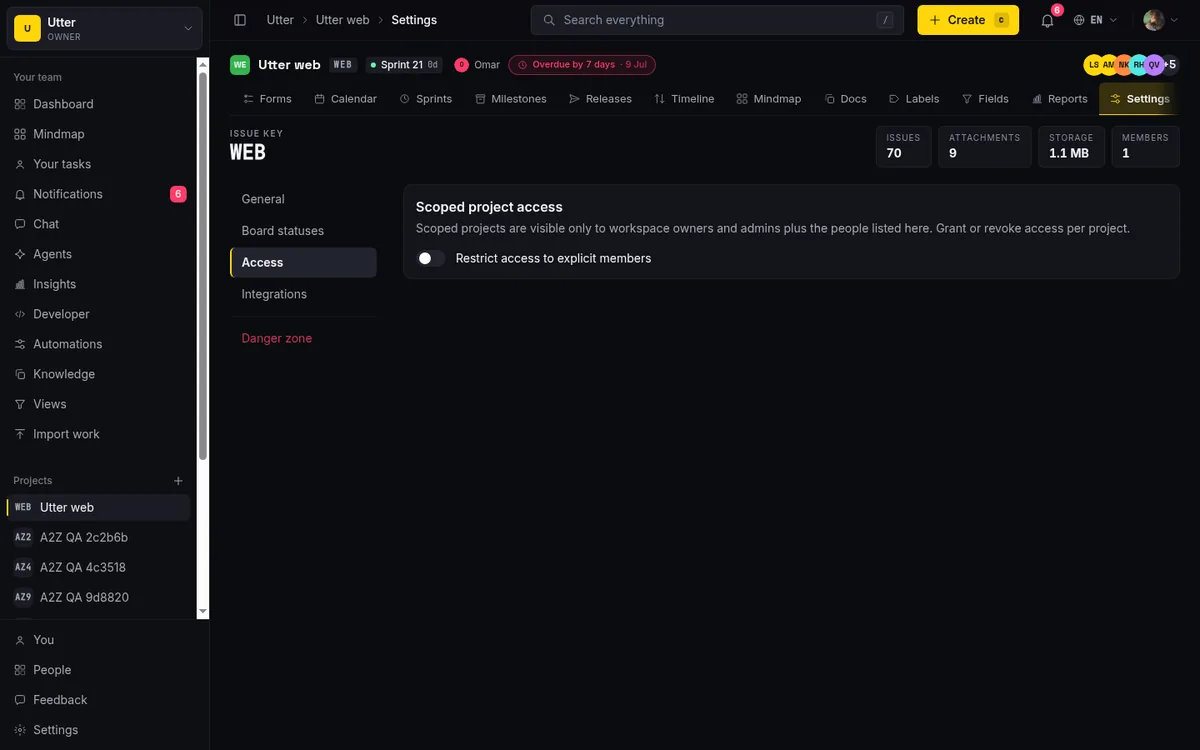Expand the Utter workspace switcher chevron
This screenshot has height=750, width=1200.
pyautogui.click(x=188, y=29)
